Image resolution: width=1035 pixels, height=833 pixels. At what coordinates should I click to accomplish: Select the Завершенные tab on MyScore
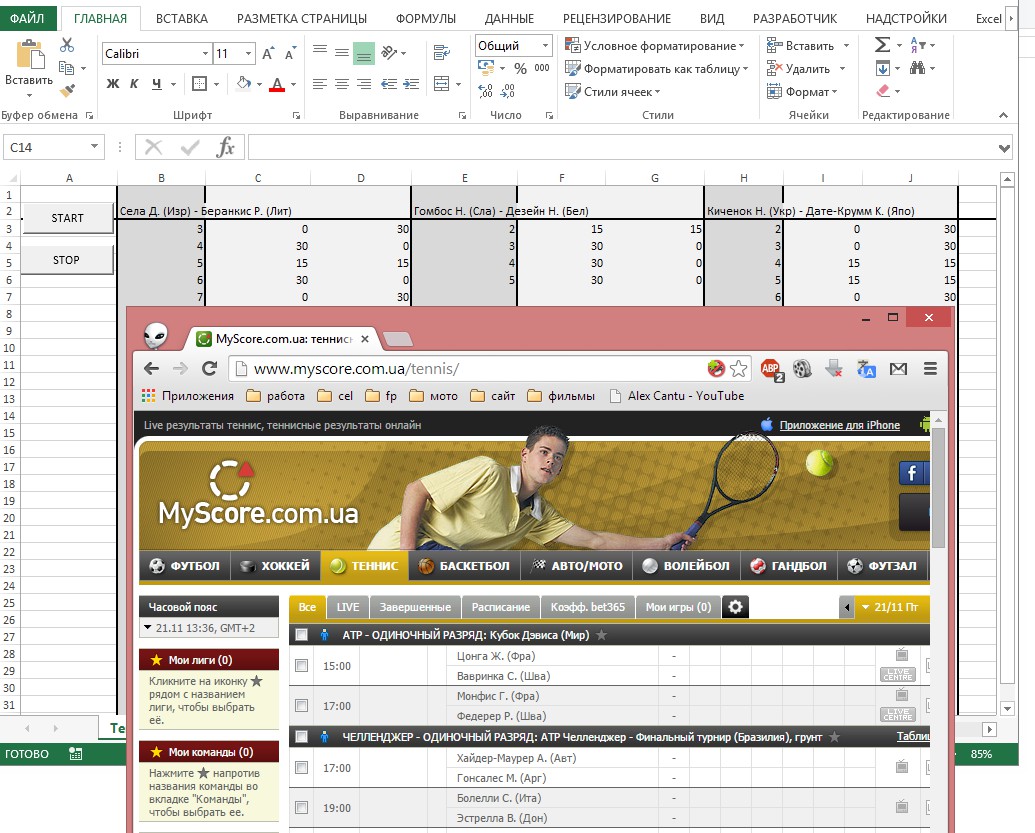coord(415,607)
